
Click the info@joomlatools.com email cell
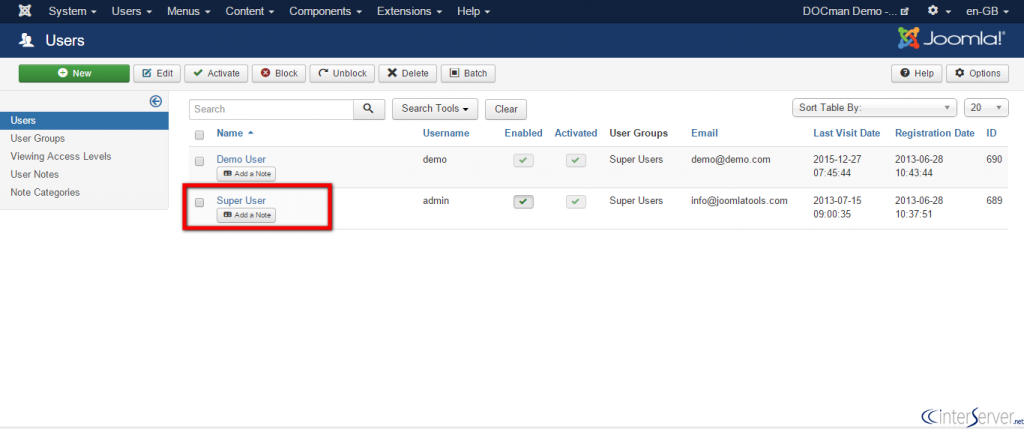(739, 200)
